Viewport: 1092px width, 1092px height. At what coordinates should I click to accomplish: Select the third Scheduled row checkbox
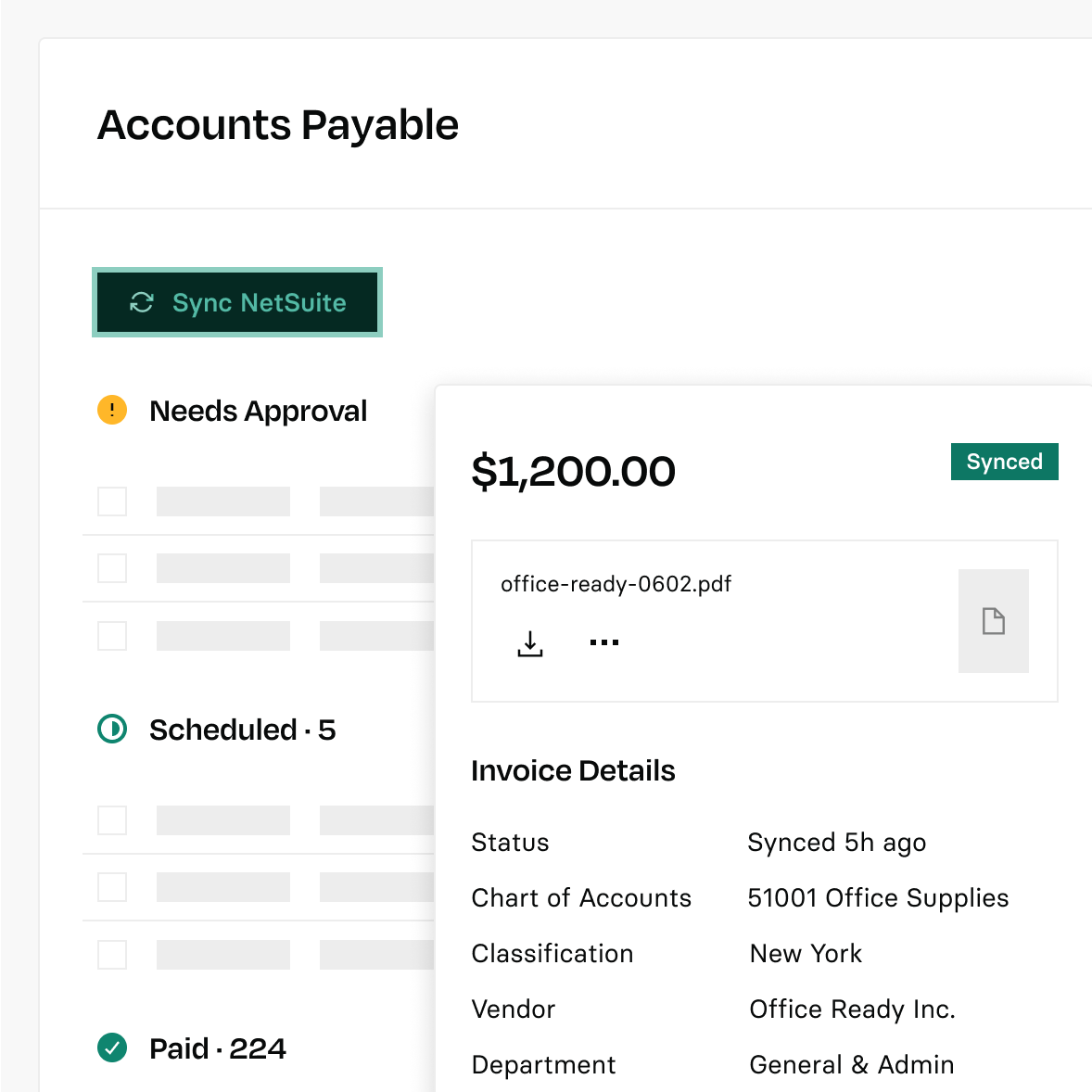coord(112,955)
